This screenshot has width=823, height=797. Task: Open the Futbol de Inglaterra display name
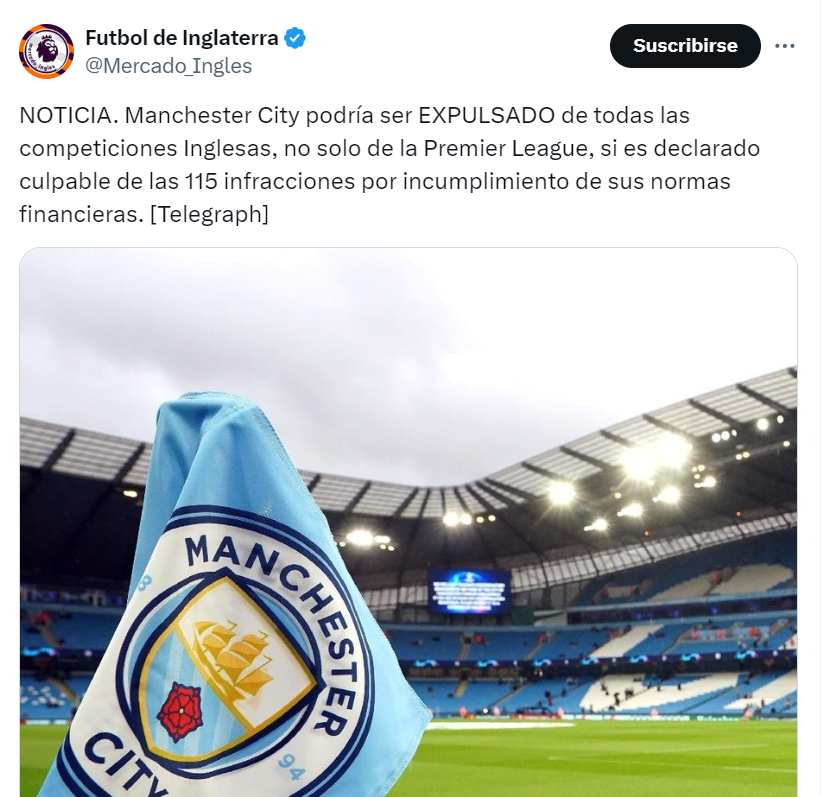[182, 38]
